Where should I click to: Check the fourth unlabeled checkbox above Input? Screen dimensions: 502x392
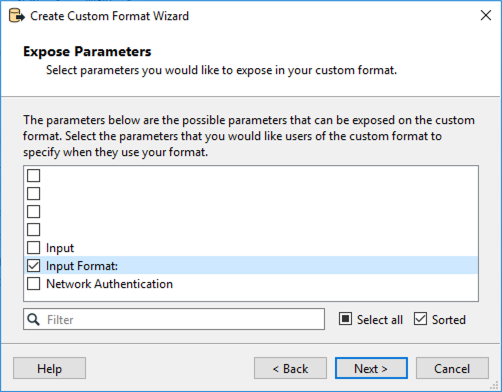(x=34, y=229)
